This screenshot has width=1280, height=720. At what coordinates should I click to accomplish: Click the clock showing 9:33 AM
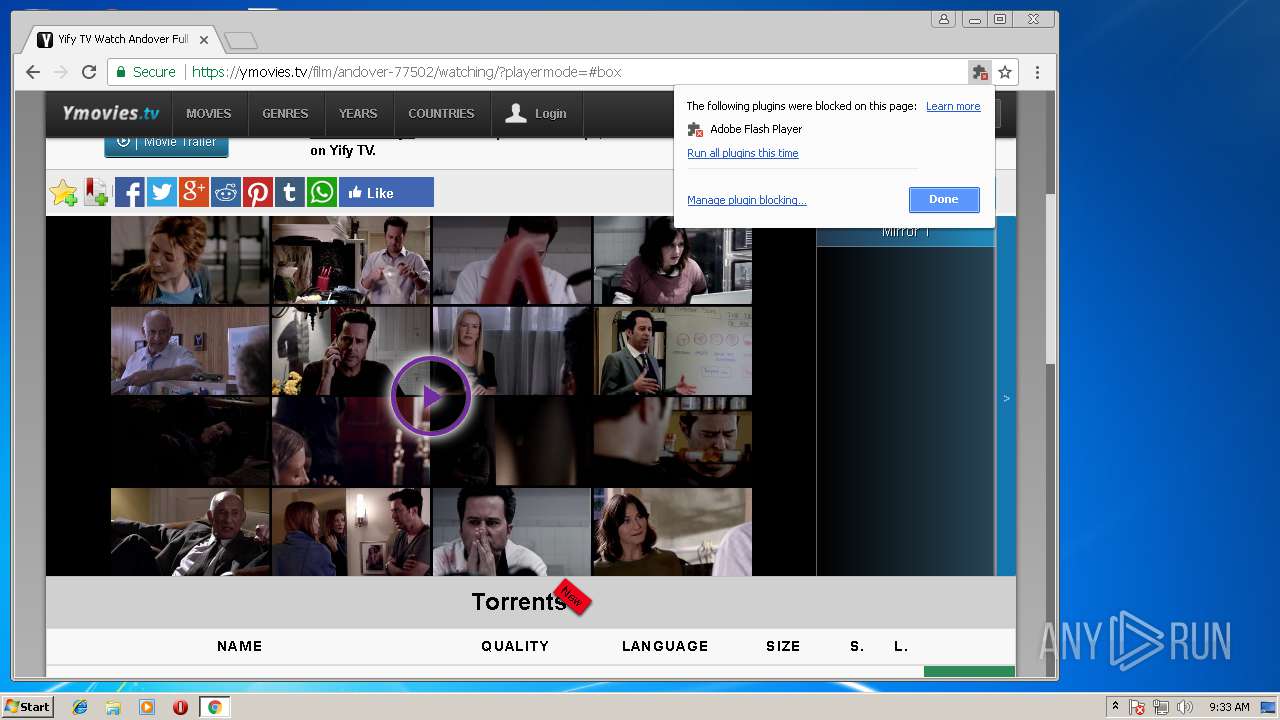tap(1229, 707)
